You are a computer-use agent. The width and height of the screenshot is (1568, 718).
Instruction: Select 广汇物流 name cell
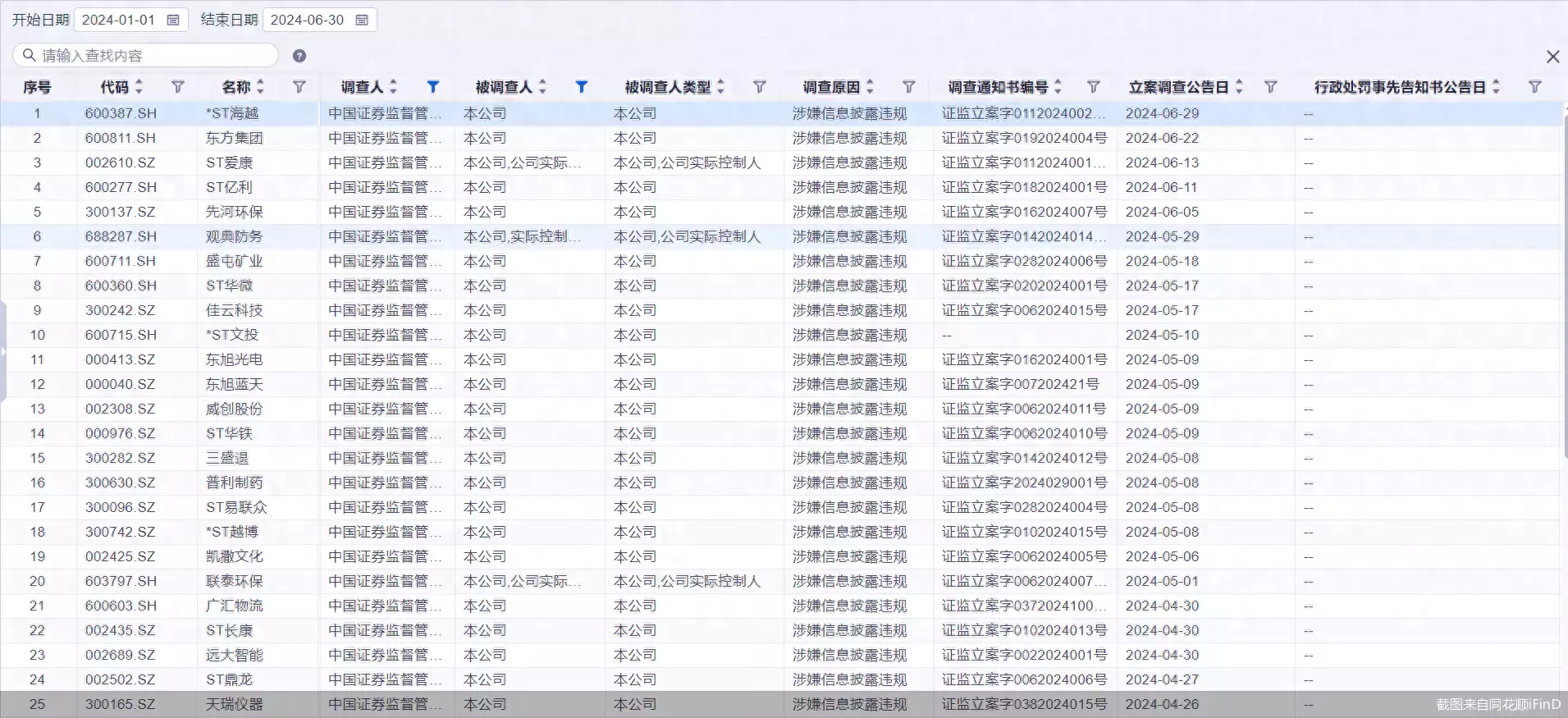pos(234,606)
